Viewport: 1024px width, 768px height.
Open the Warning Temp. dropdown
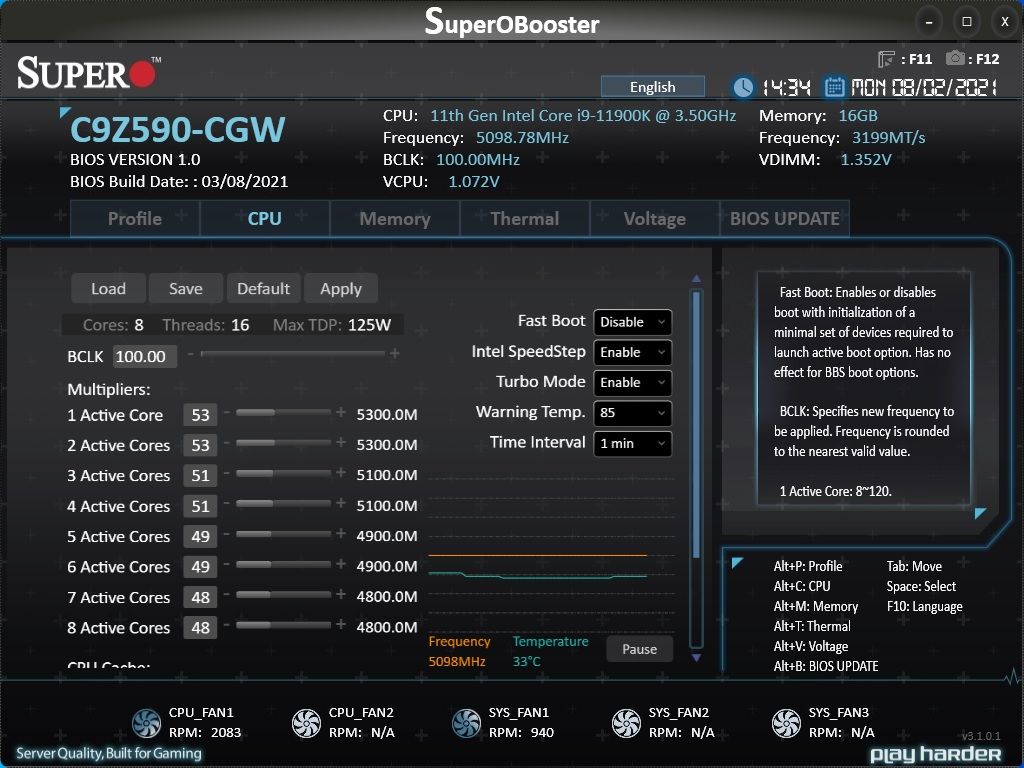coord(632,413)
